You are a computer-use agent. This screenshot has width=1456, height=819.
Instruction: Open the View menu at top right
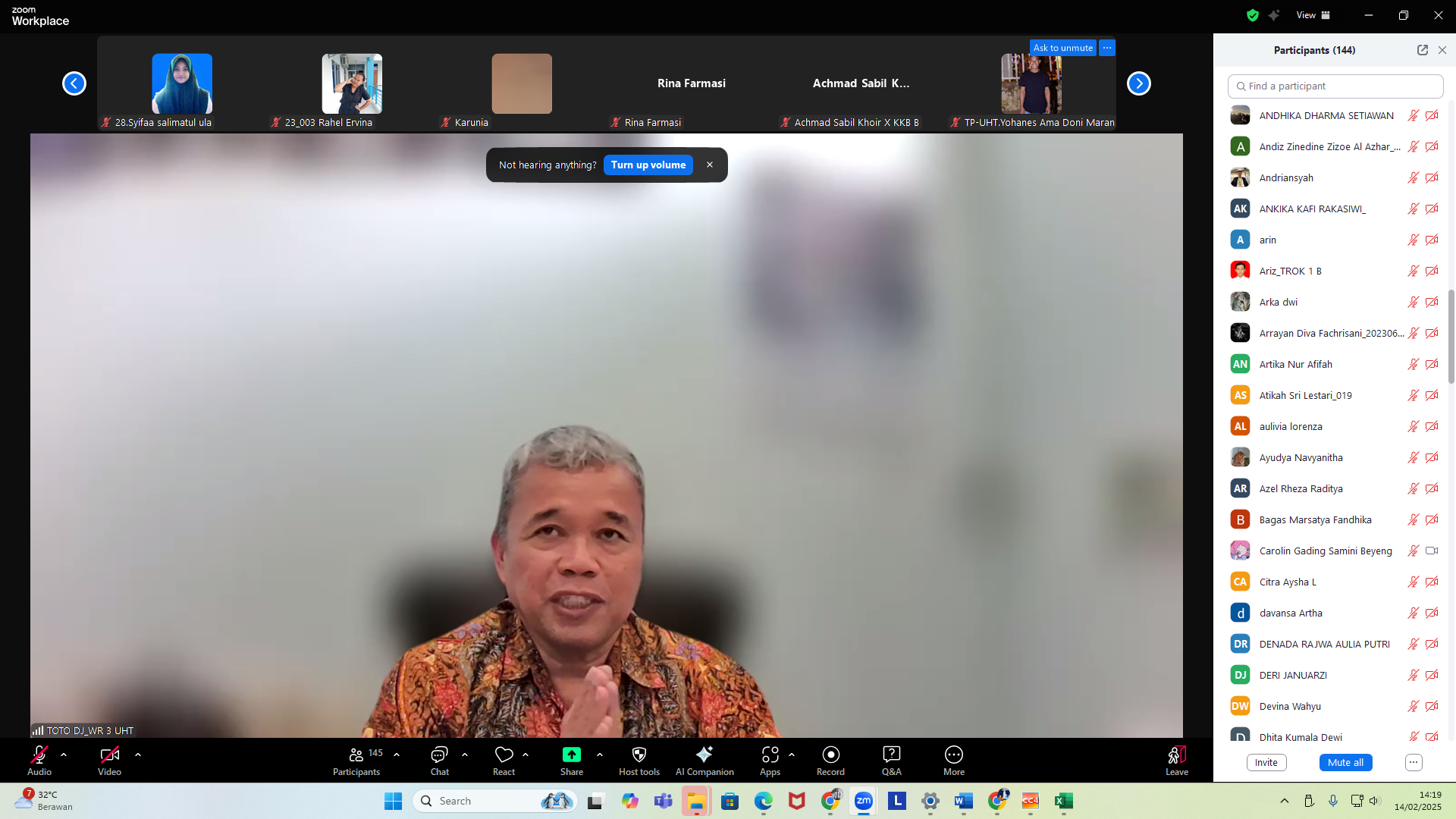pos(1313,15)
